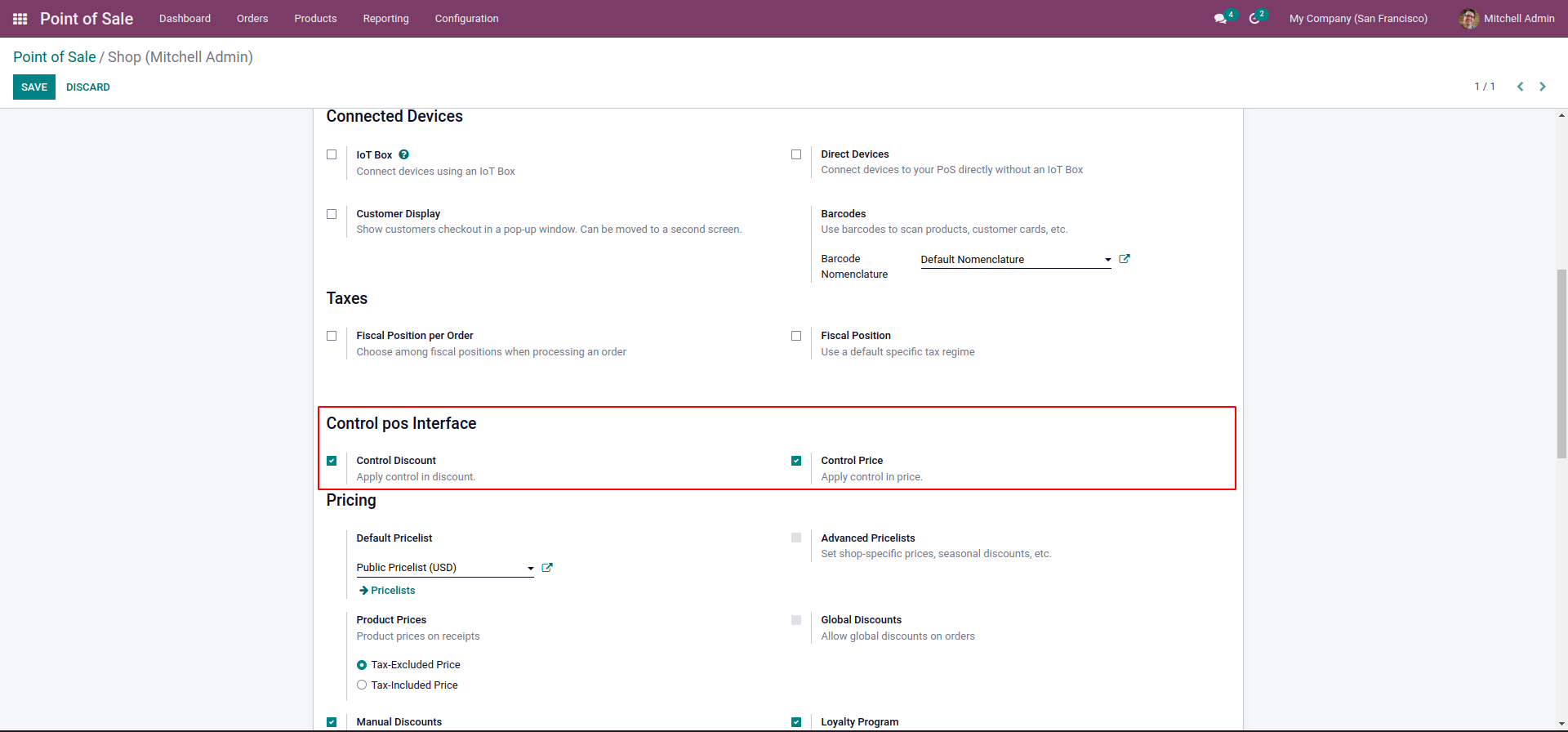1568x732 pixels.
Task: Click the vertical scrollbar thumb
Action: click(1561, 364)
